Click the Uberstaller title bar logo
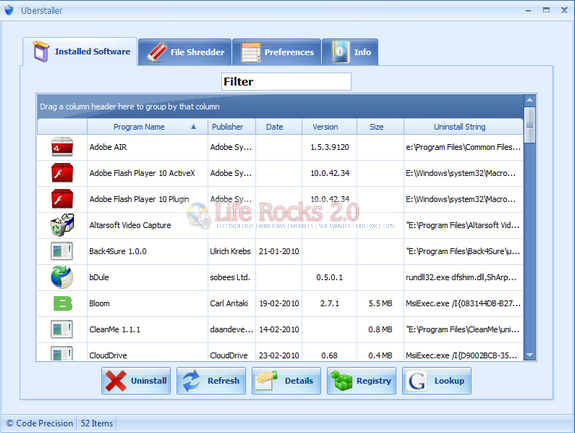Screen dimensions: 575x433 point(9,10)
